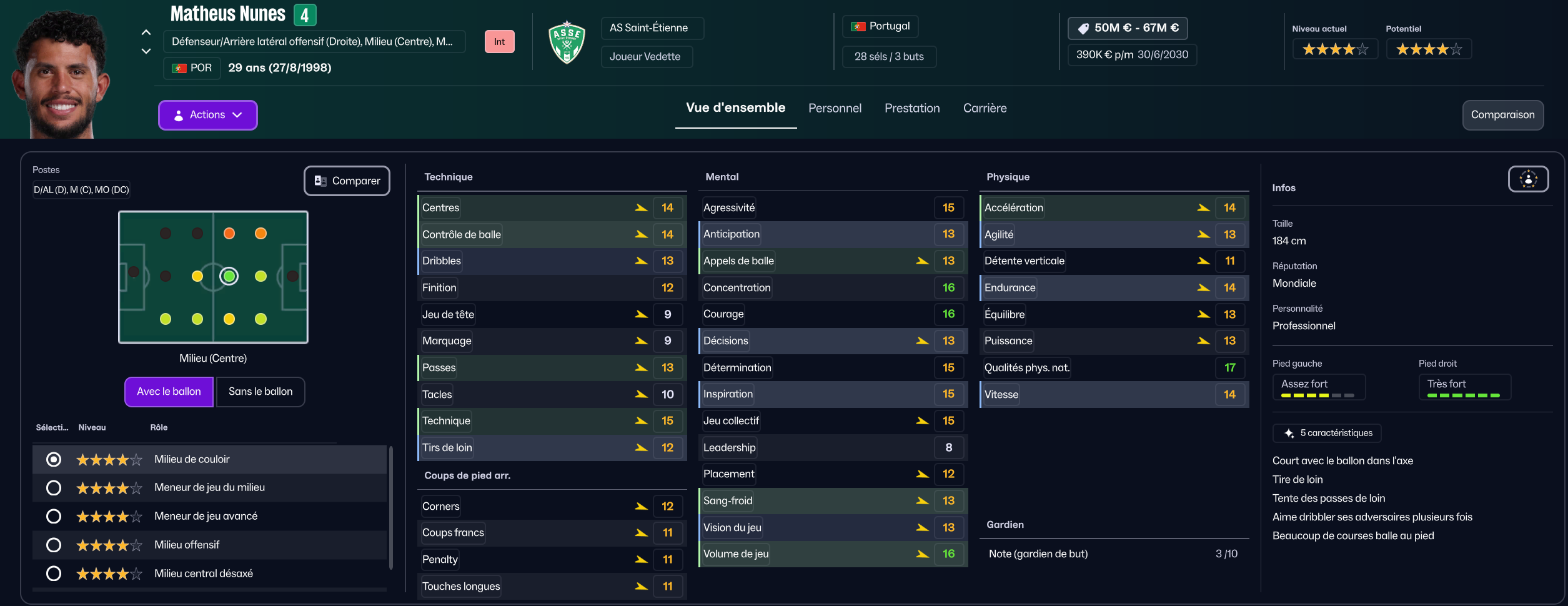Click the green squad number 4 badge
1568x606 pixels.
[x=305, y=15]
